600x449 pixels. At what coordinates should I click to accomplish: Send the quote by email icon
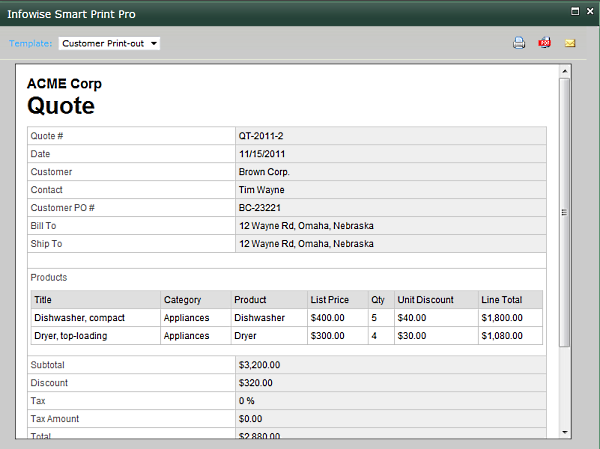click(x=570, y=43)
